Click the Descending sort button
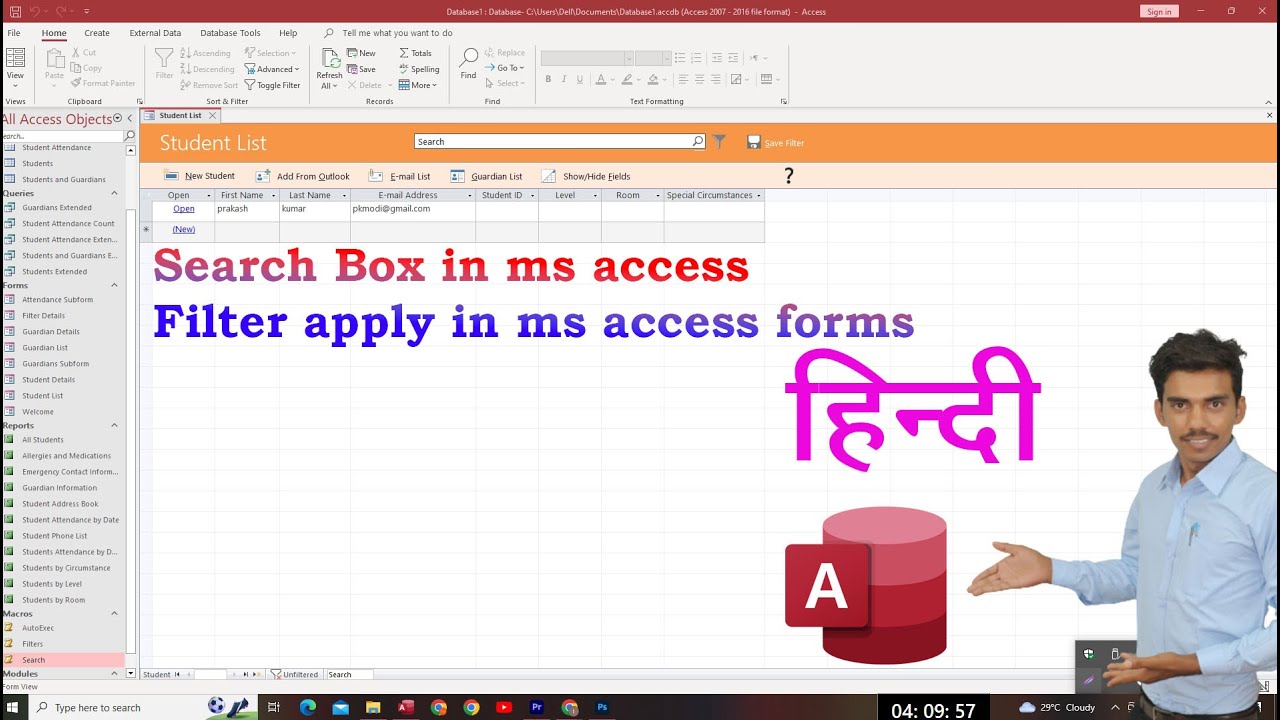The height and width of the screenshot is (720, 1280). [x=207, y=69]
